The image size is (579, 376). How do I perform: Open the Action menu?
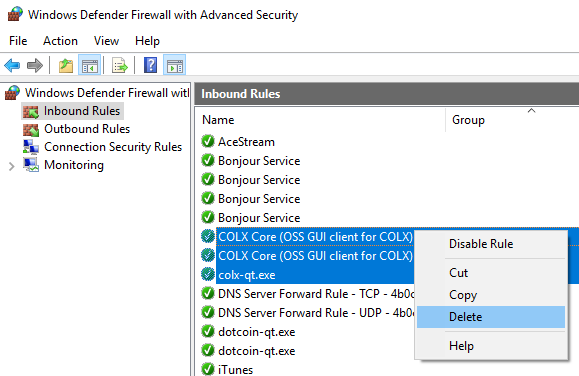(x=60, y=41)
